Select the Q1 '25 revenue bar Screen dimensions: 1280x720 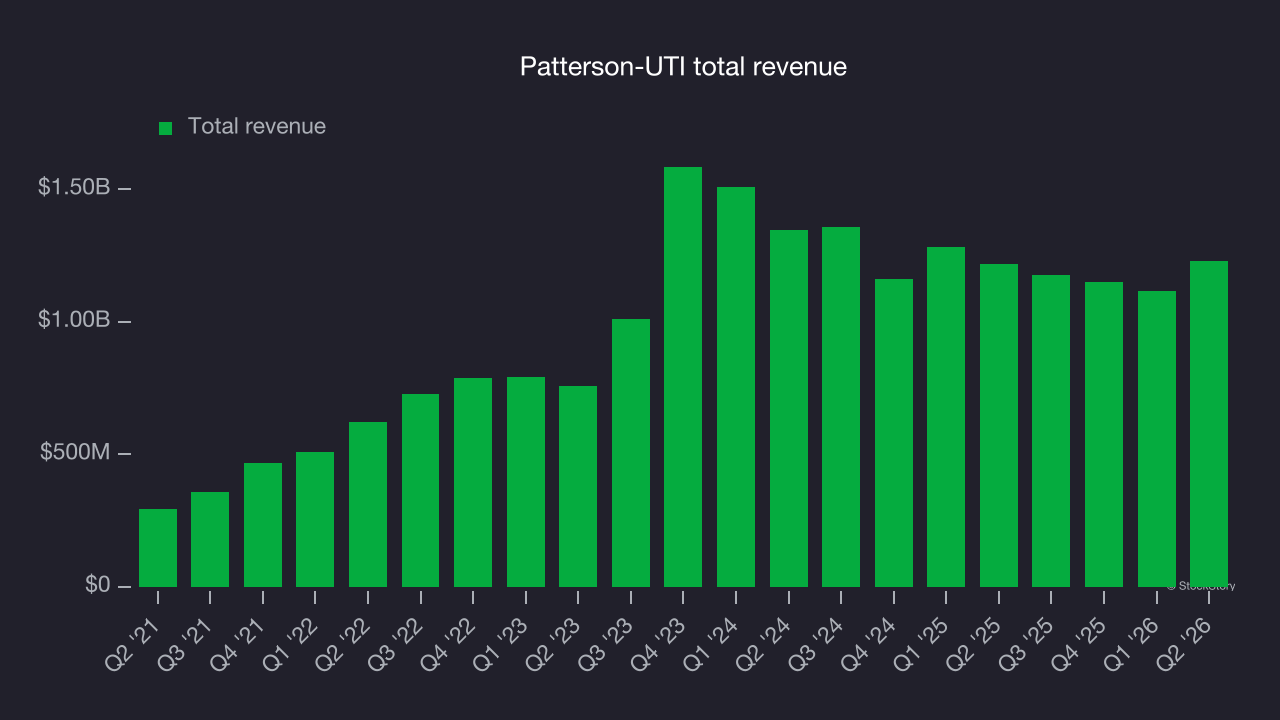(946, 417)
